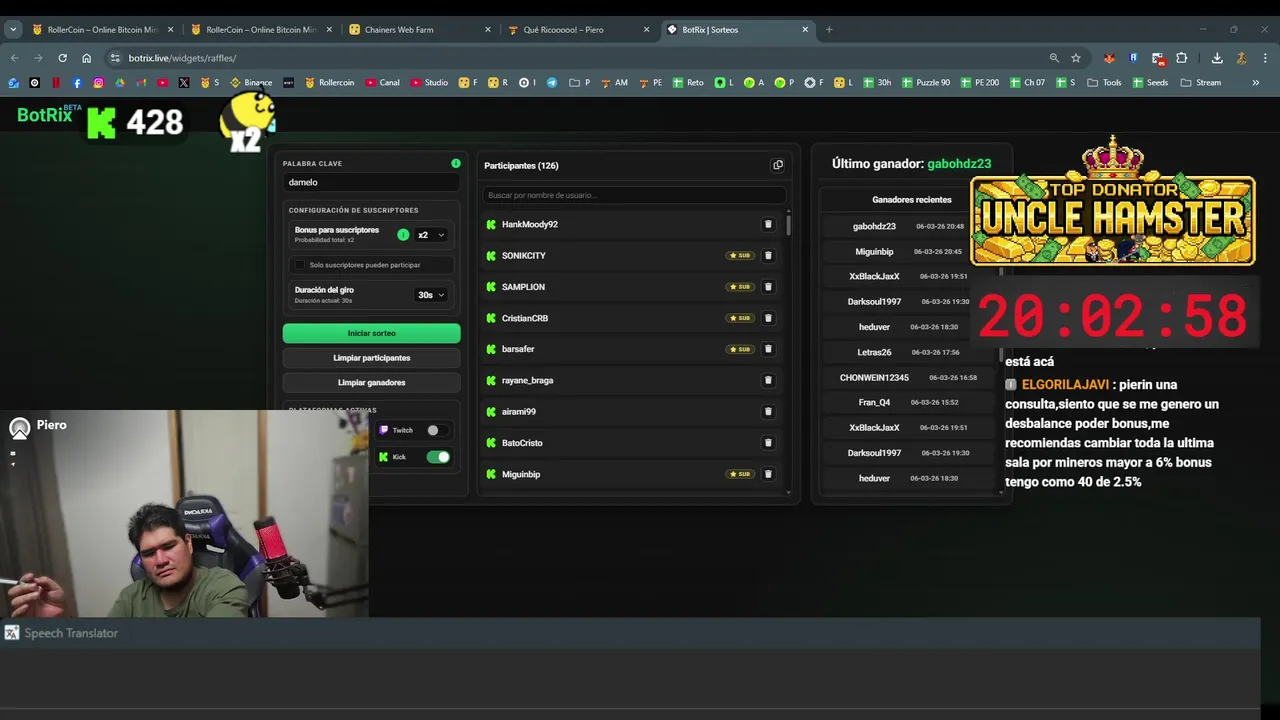Viewport: 1280px width, 720px height.
Task: Remove CristianCRB with the trash icon
Action: pos(768,318)
